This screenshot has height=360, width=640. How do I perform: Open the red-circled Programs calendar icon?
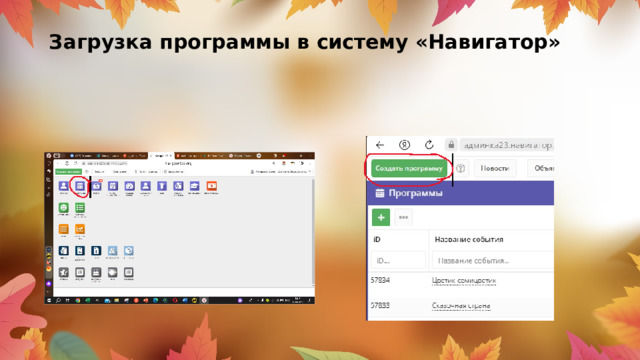coord(80,186)
